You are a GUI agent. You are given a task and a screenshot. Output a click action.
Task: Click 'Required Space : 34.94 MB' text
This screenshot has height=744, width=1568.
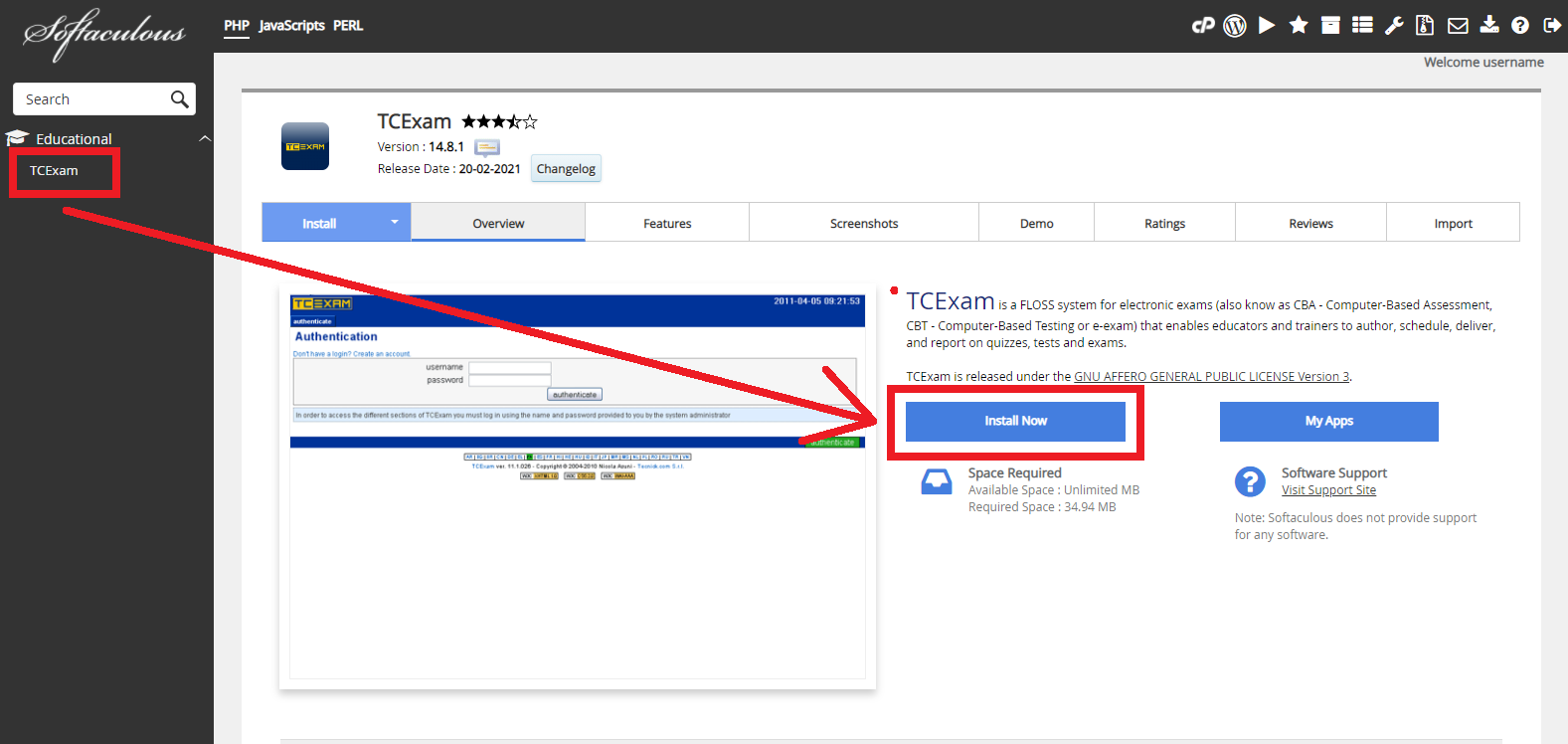(x=1042, y=507)
